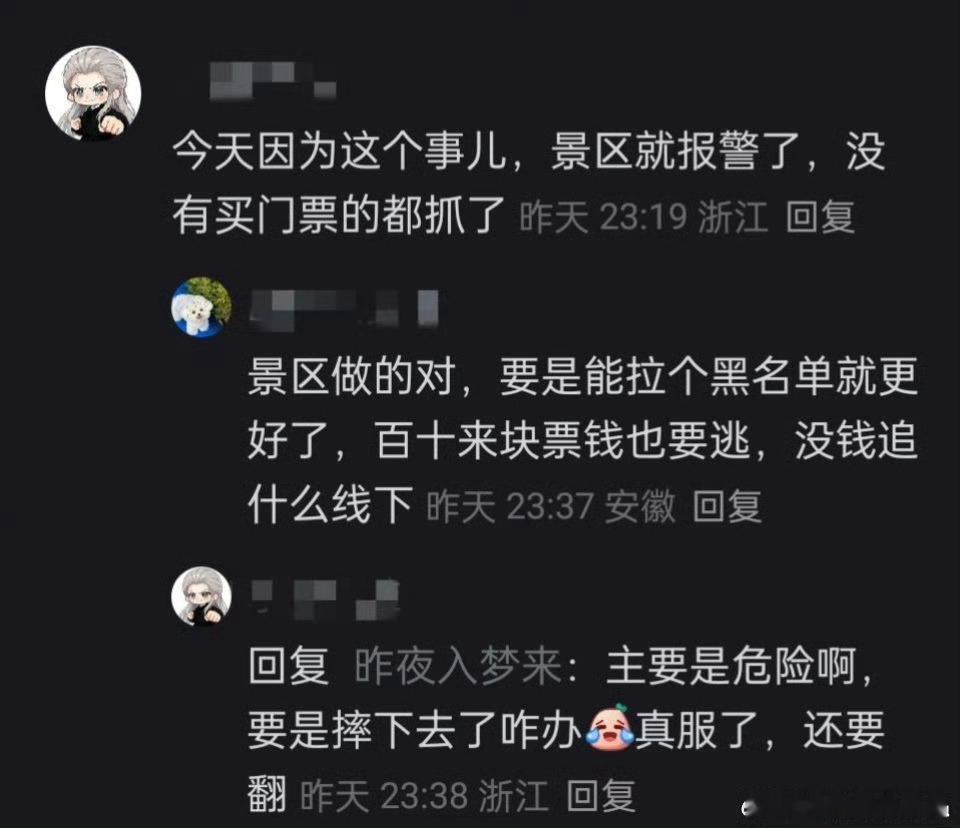The image size is (960, 828).
Task: Open the blurred username of the first commenter
Action: (272, 80)
